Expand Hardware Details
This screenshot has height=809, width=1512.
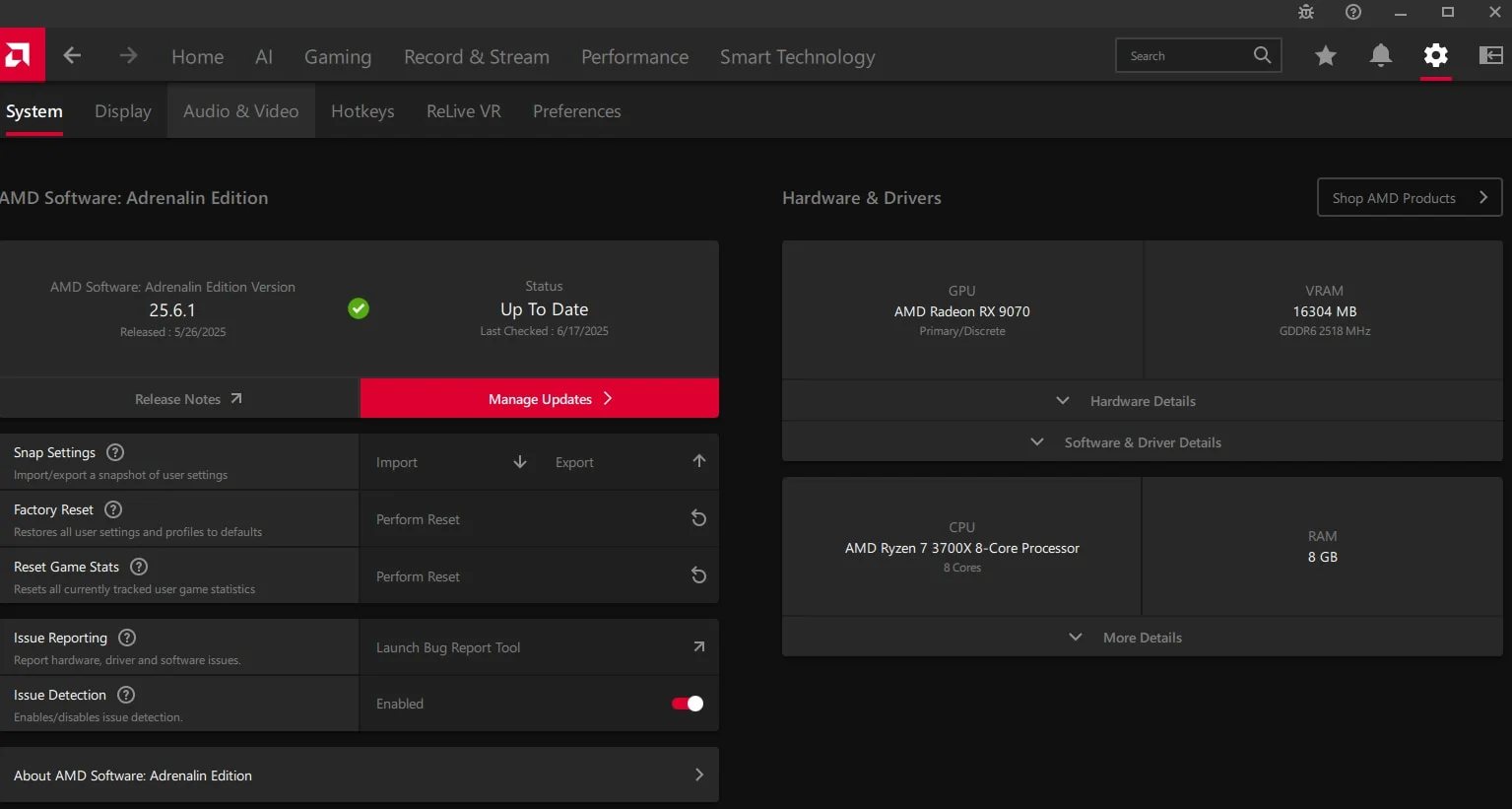(1143, 401)
